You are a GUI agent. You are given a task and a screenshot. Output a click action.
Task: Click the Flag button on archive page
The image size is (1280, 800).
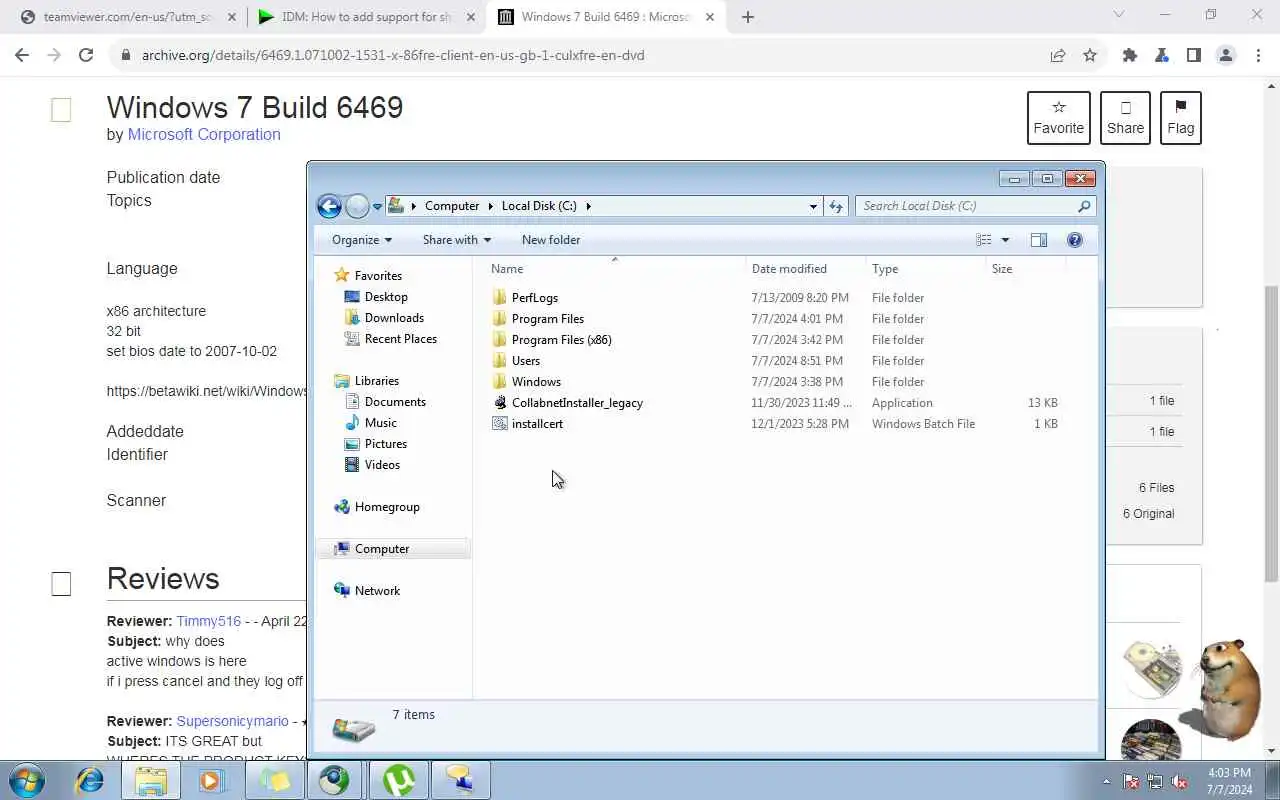click(x=1181, y=117)
